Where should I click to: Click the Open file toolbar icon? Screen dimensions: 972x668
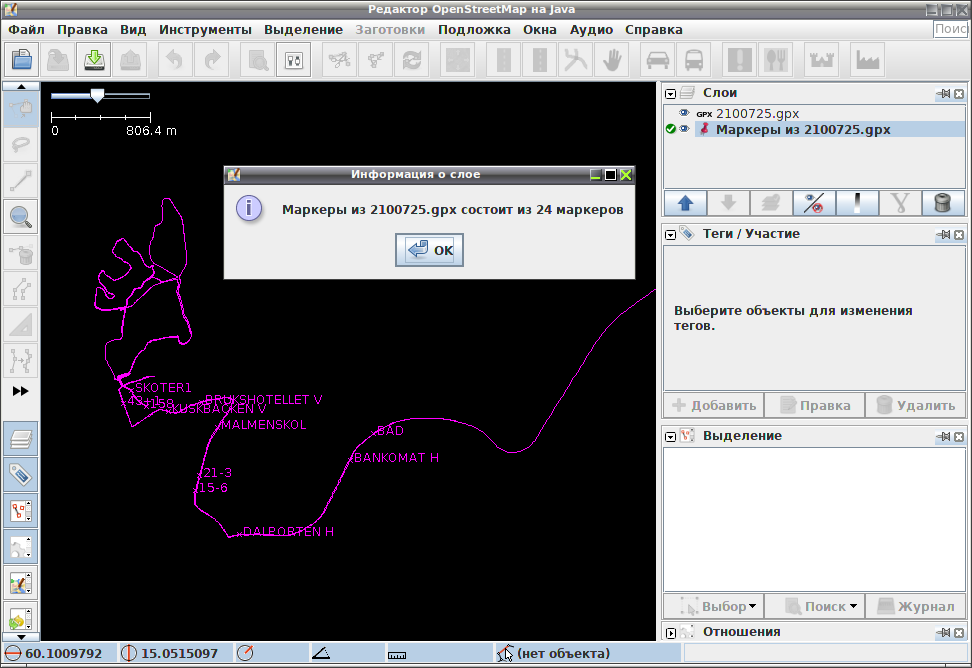tap(22, 60)
